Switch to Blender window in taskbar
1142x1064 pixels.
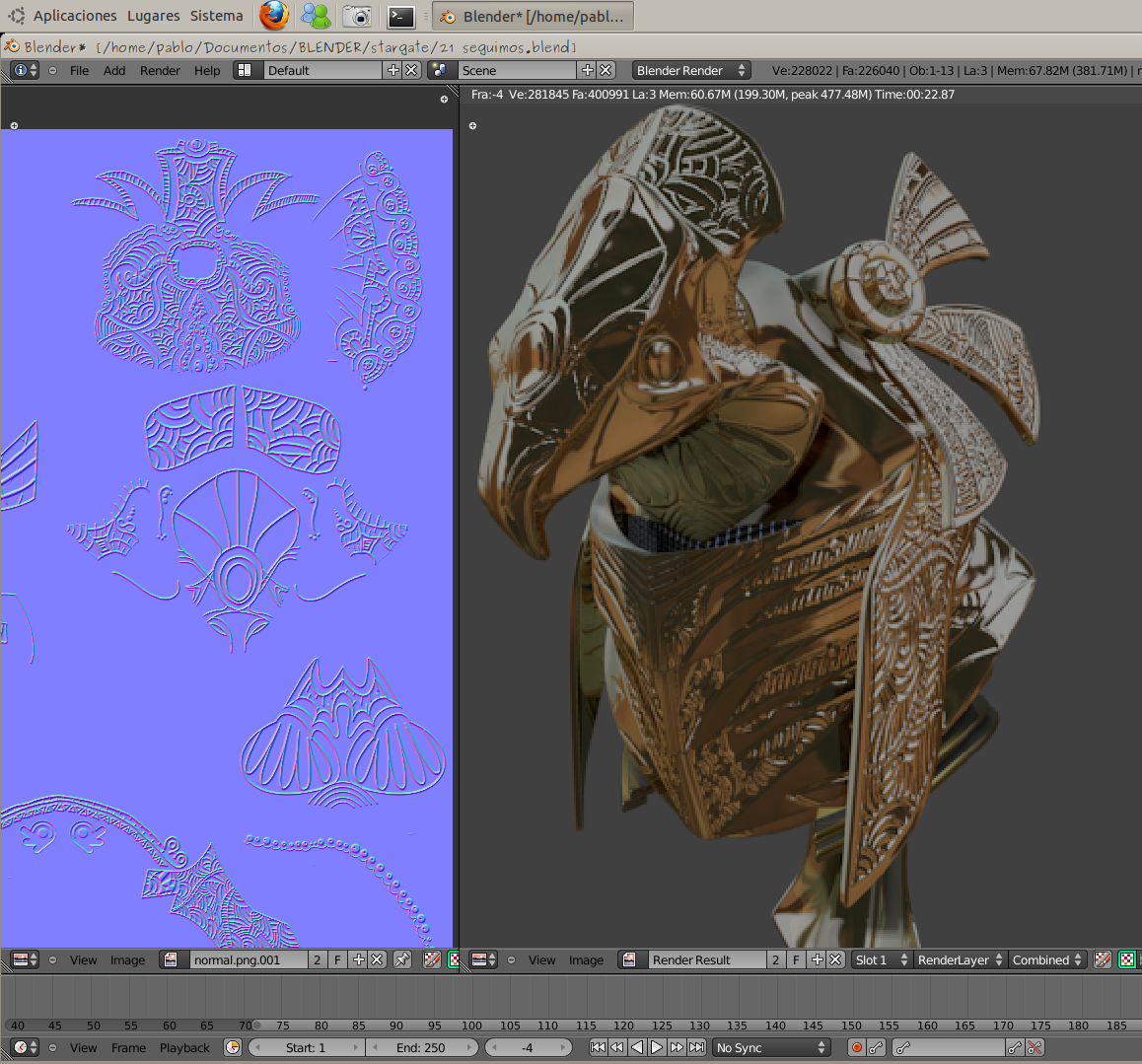(533, 16)
